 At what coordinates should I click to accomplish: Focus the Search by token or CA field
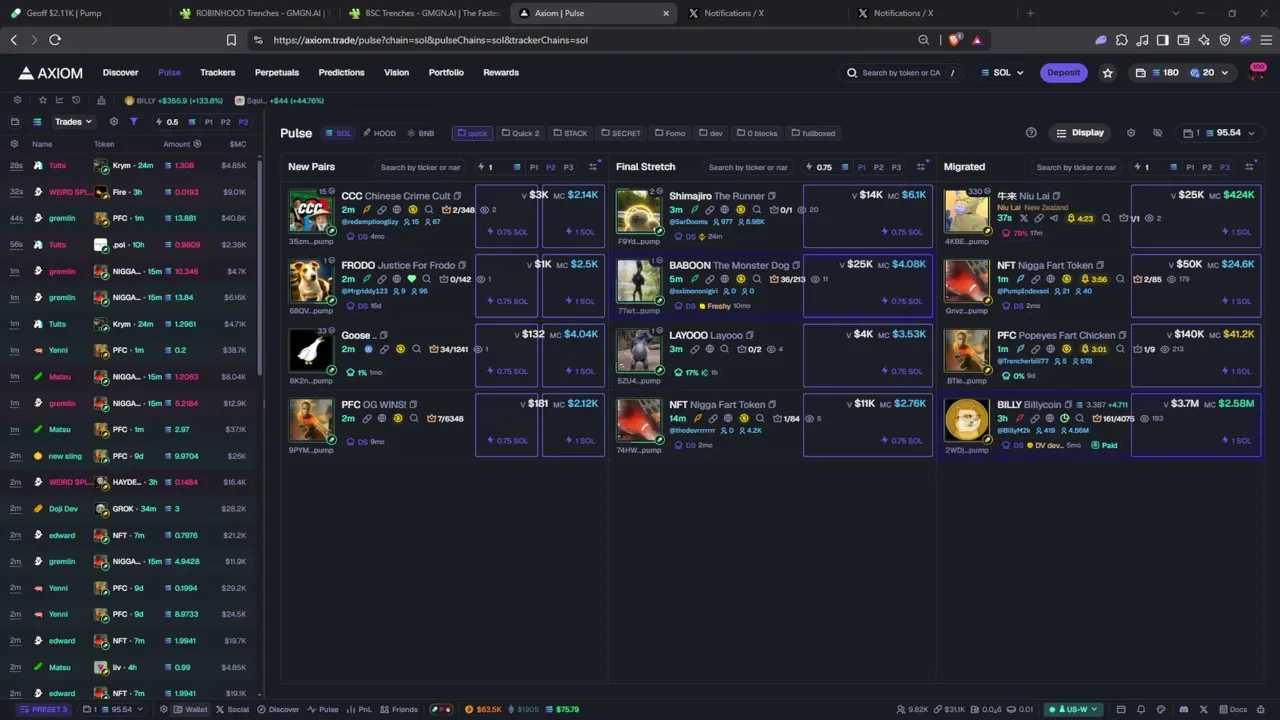(x=901, y=73)
